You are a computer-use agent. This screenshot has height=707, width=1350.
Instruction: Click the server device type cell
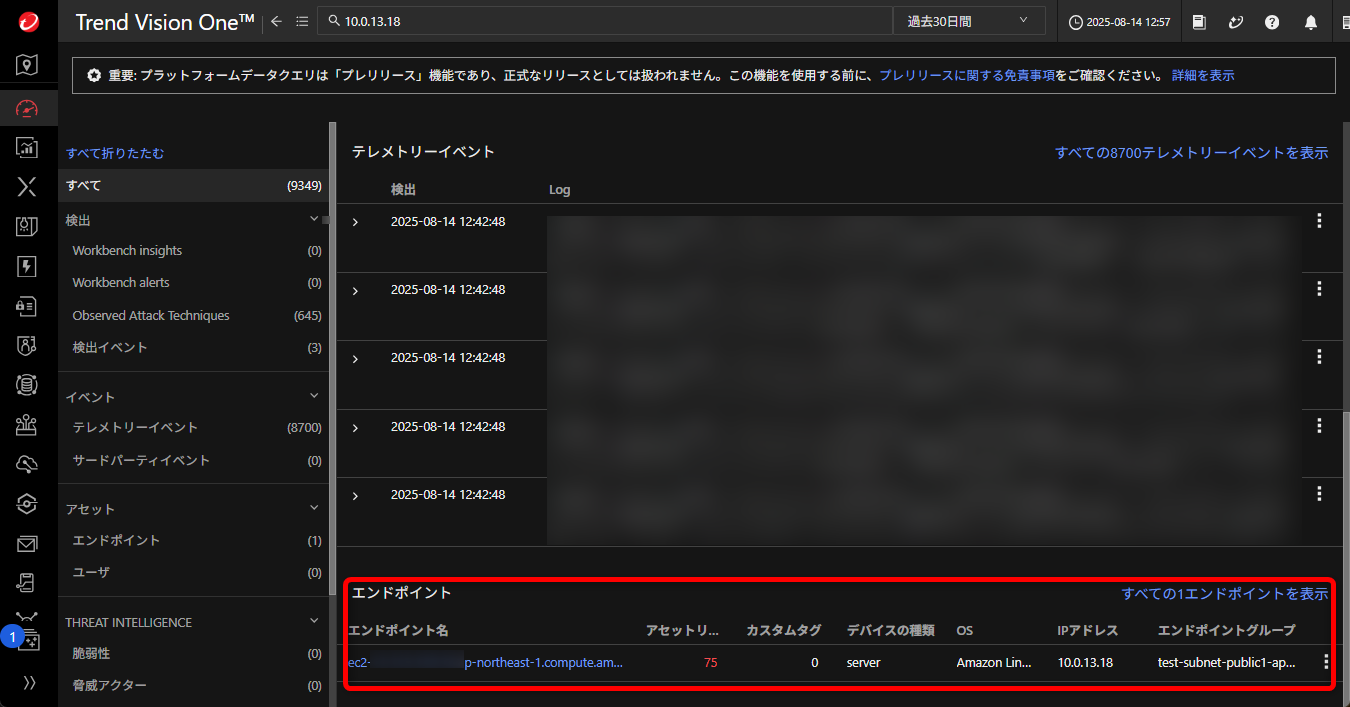click(x=863, y=662)
